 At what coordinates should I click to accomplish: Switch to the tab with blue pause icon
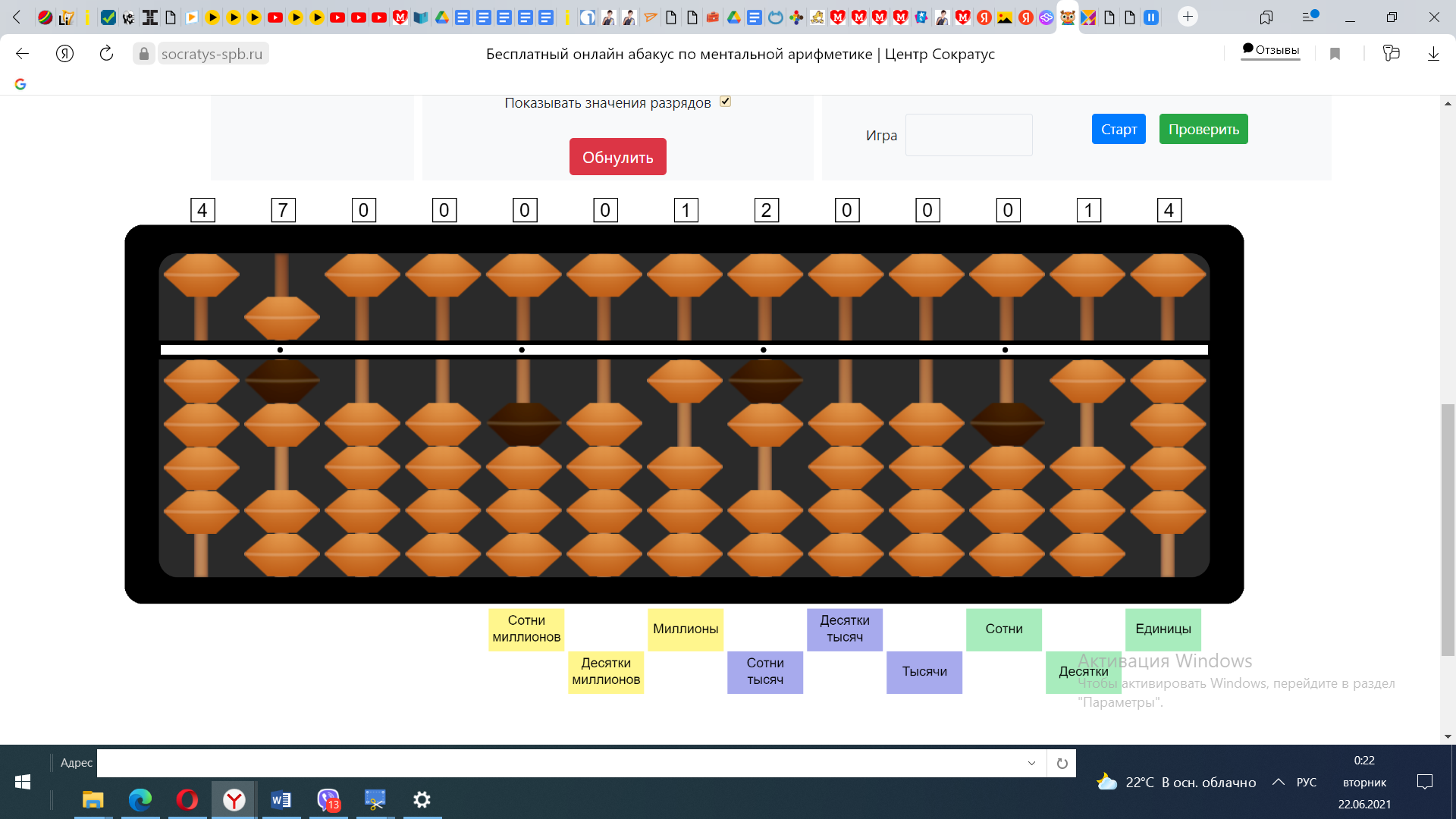1151,17
